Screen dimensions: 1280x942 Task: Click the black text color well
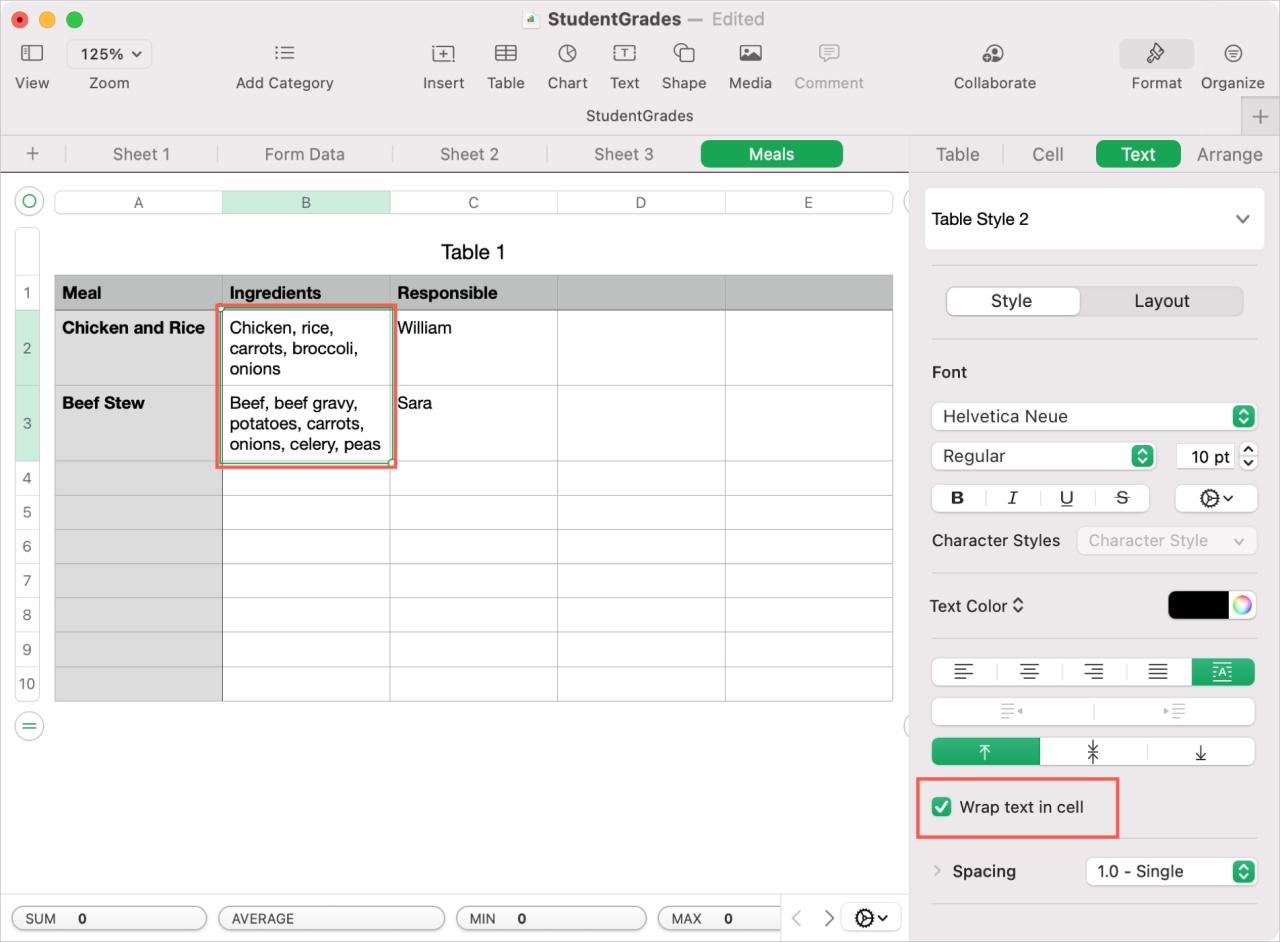[x=1198, y=605]
